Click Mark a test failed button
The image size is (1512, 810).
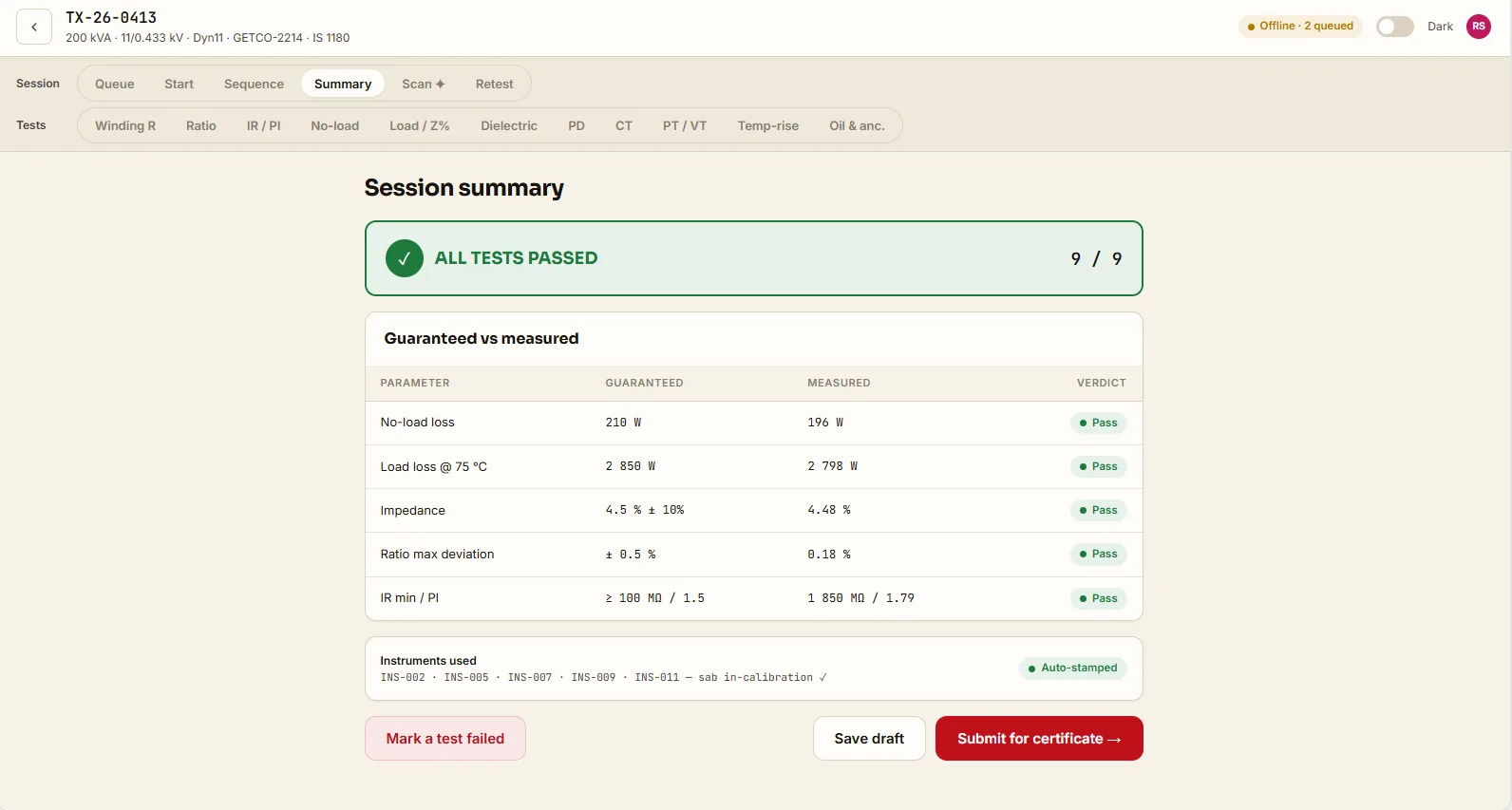tap(445, 739)
